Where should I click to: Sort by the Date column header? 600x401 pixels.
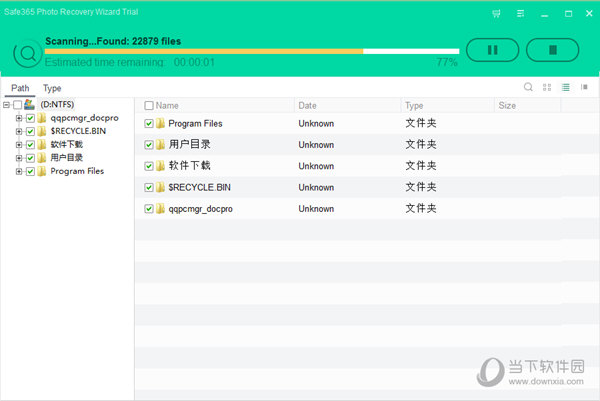click(x=307, y=106)
